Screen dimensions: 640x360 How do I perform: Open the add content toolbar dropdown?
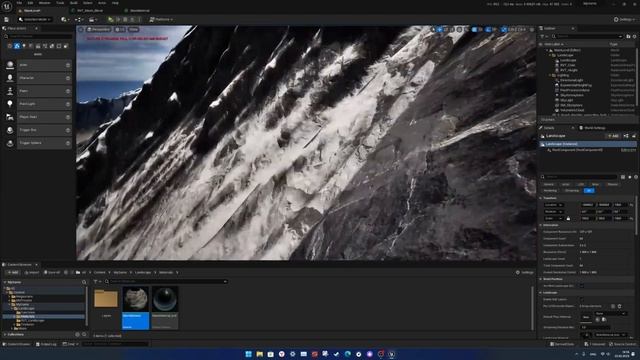pyautogui.click(x=64, y=20)
